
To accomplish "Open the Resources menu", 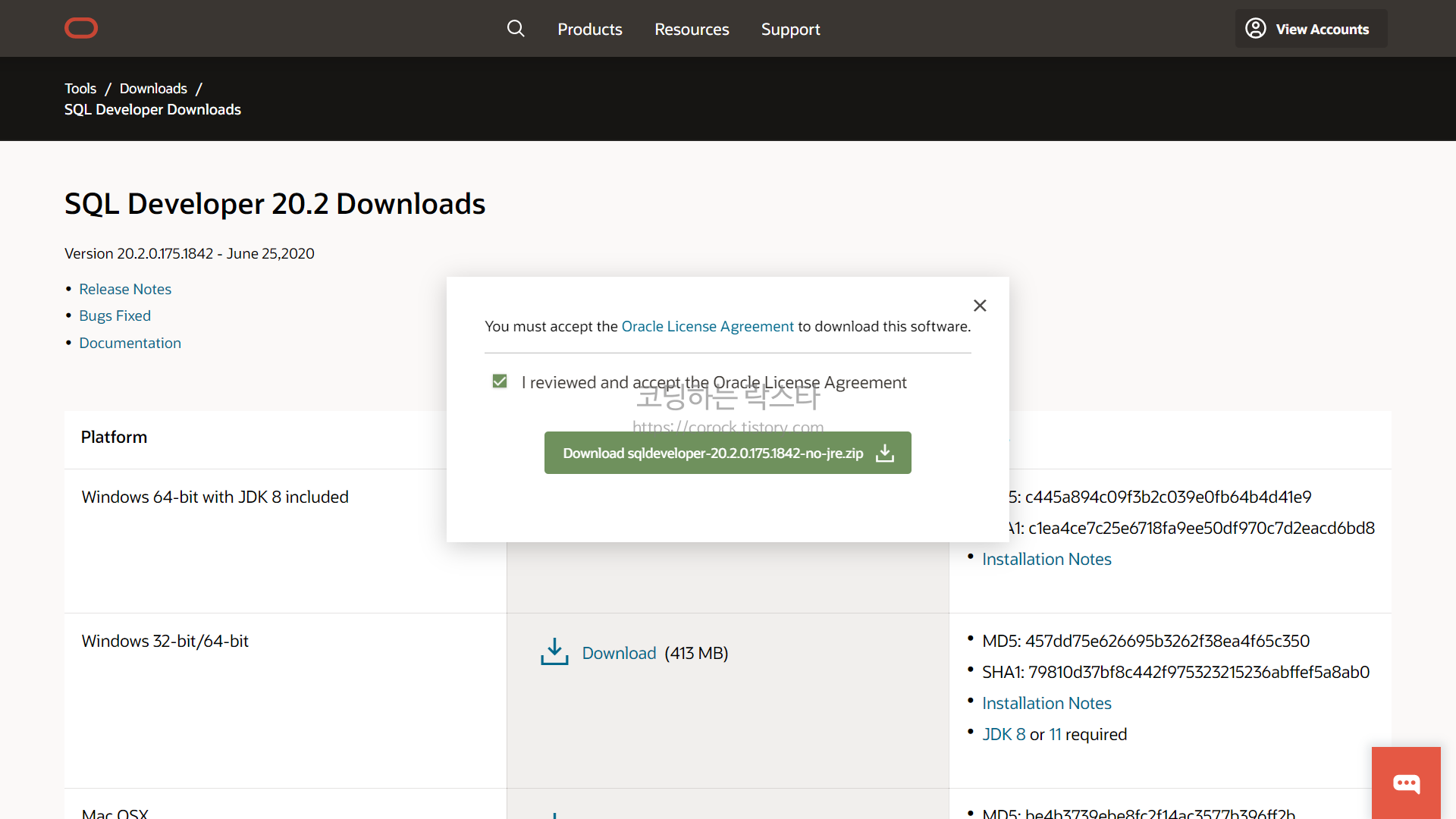I will click(x=692, y=29).
